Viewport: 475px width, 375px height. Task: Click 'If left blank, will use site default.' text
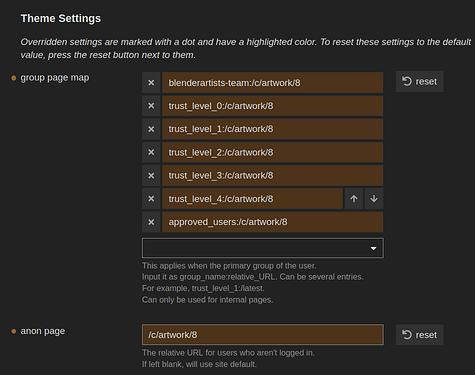point(199,364)
